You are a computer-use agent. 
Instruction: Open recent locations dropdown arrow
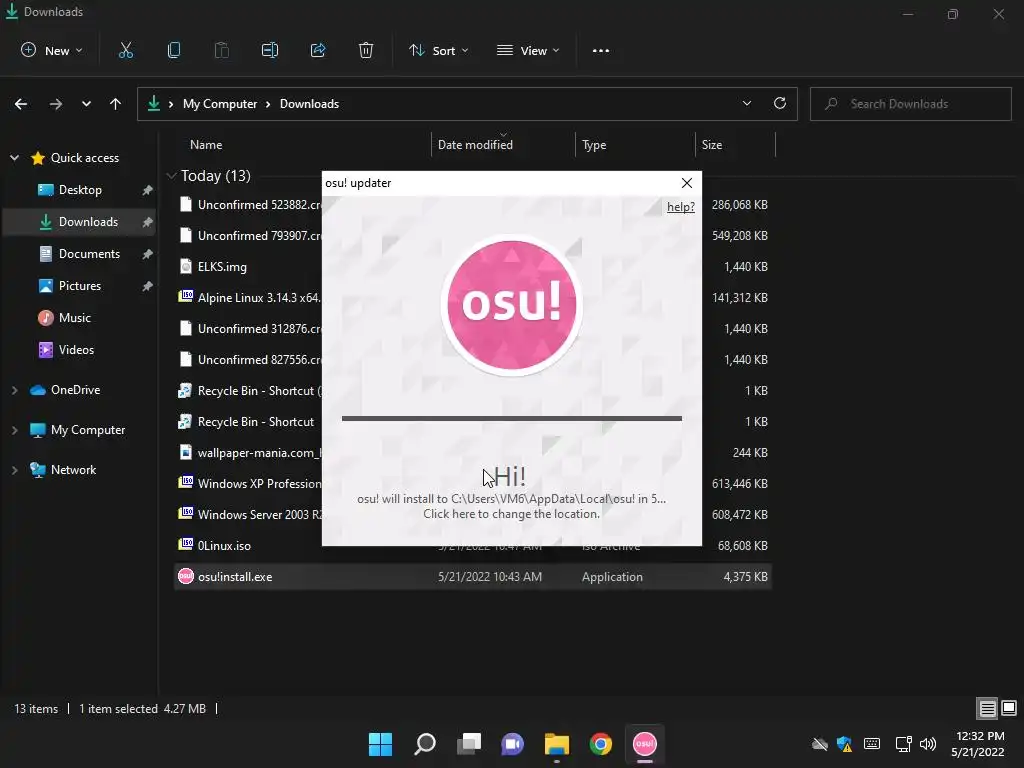[86, 104]
